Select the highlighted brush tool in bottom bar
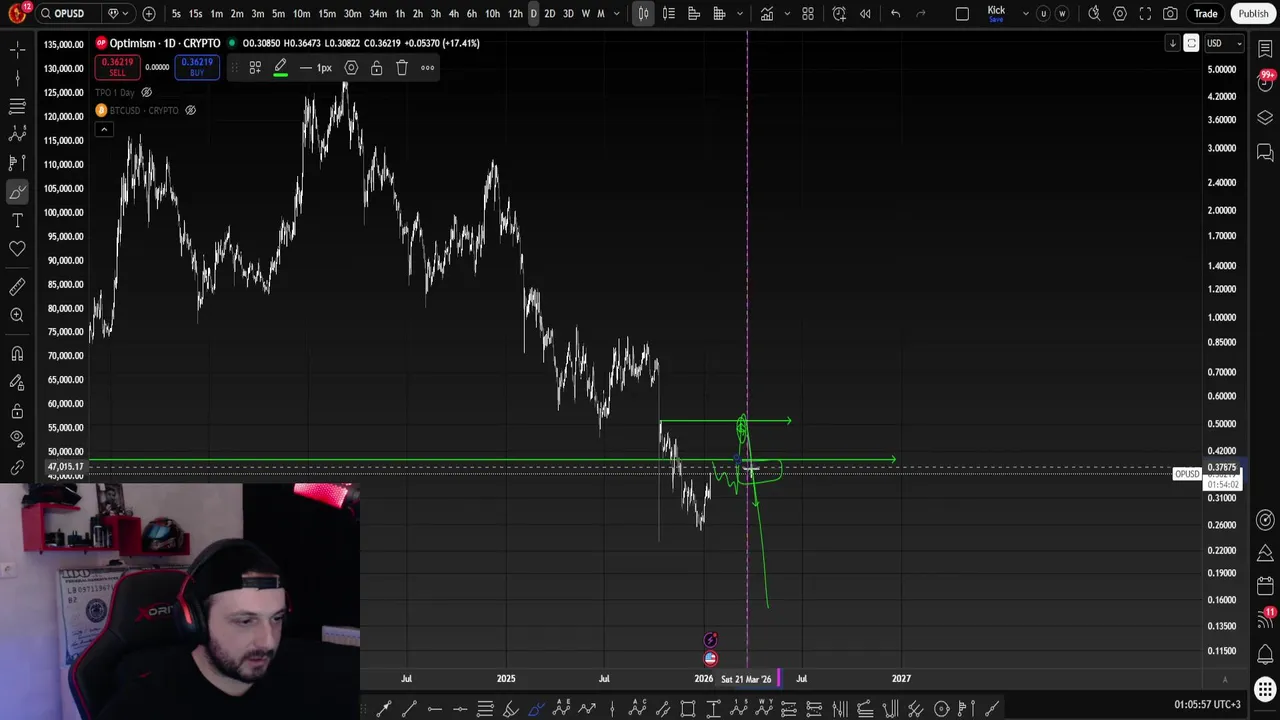This screenshot has width=1280, height=720. click(536, 709)
